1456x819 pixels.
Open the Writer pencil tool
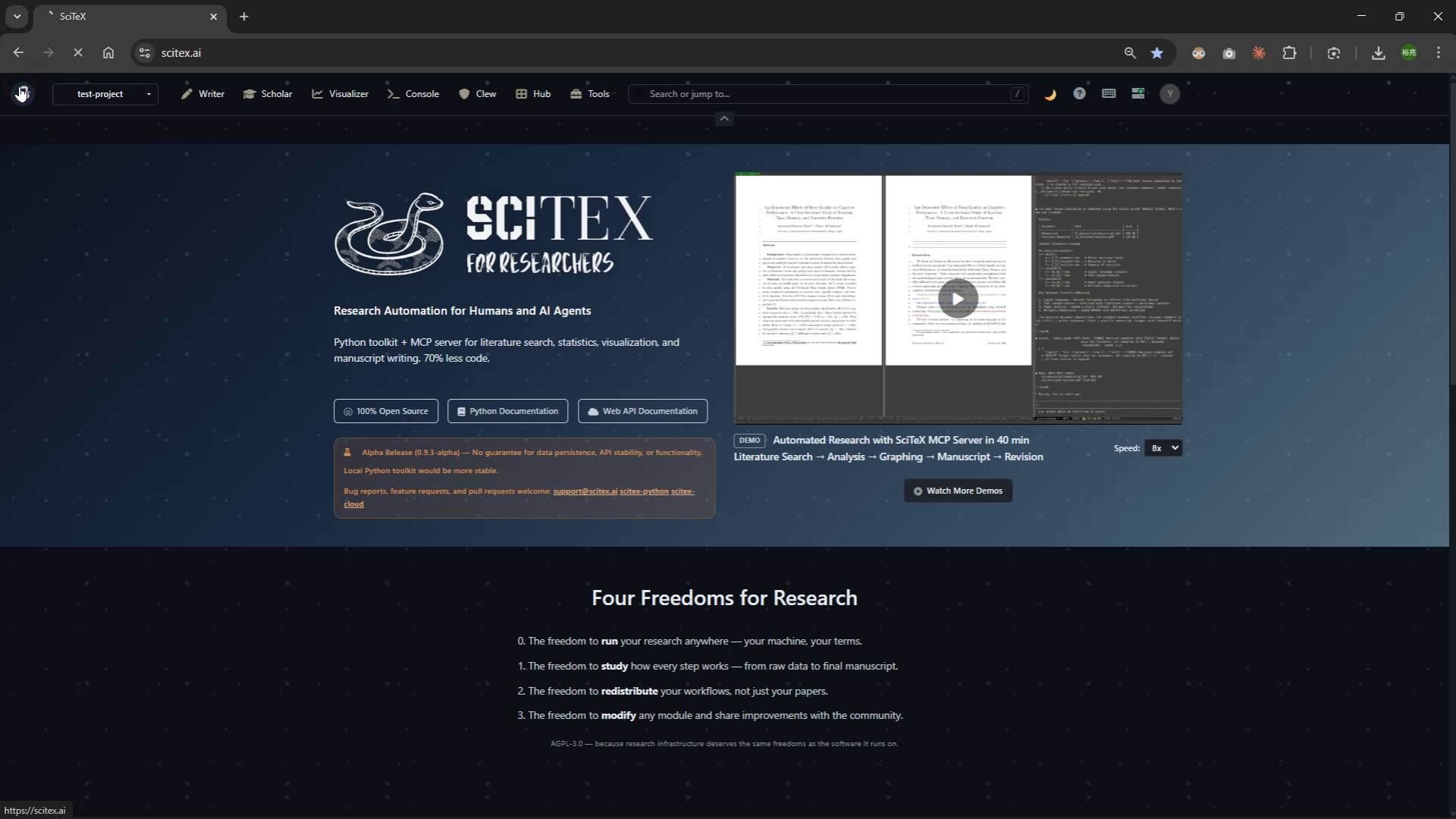(202, 93)
